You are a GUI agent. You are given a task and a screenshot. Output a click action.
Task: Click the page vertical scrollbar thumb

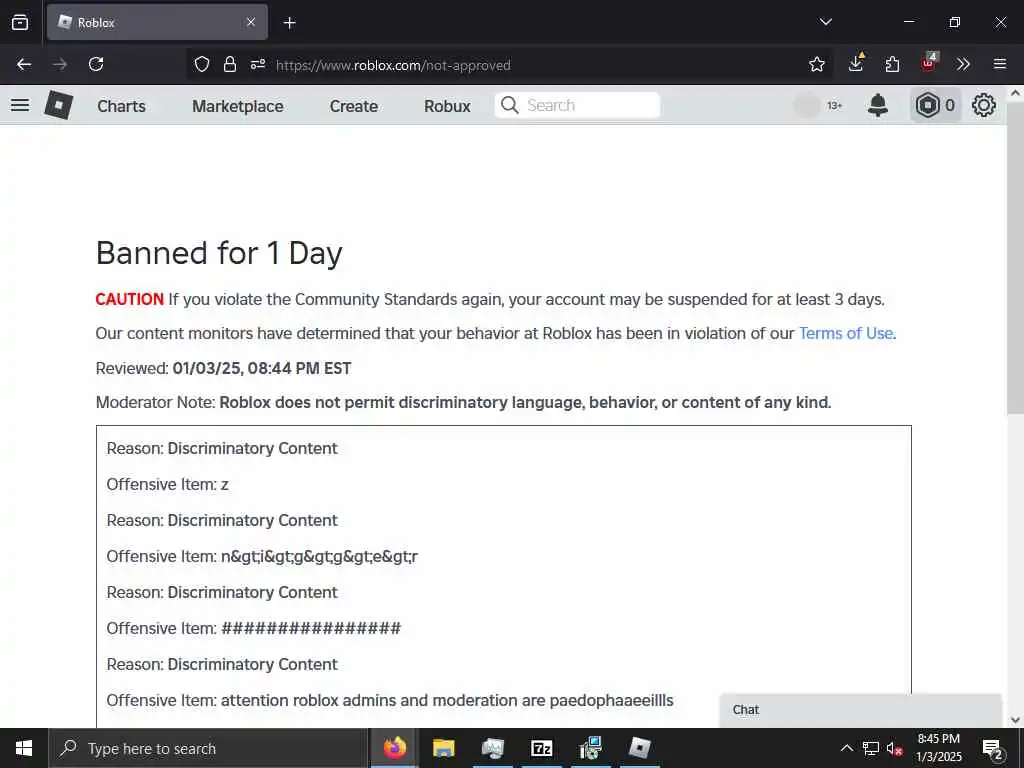[1015, 257]
